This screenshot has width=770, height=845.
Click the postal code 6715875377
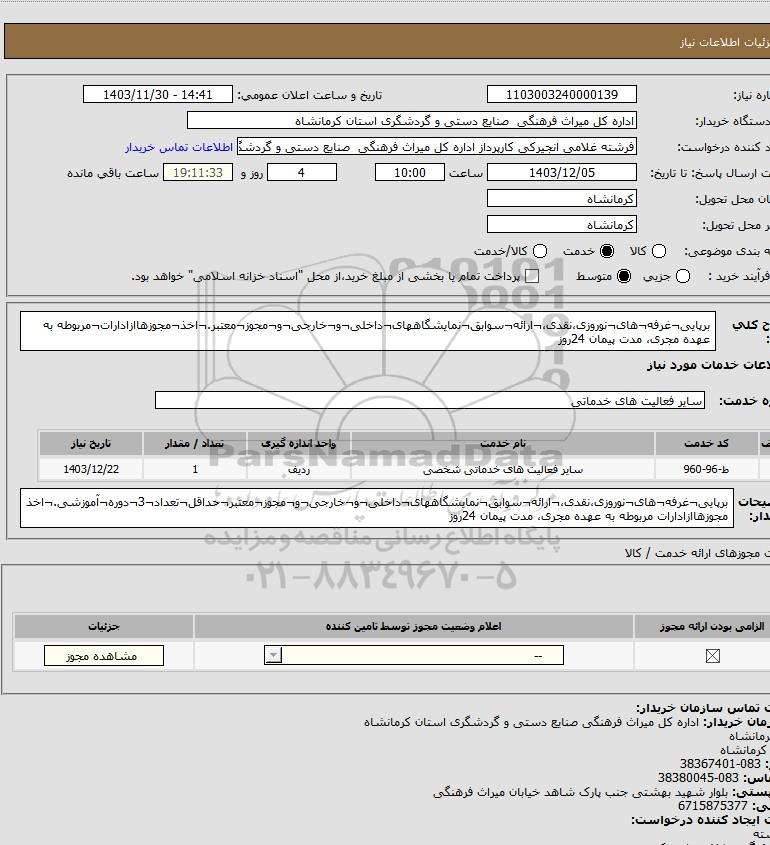[713, 806]
